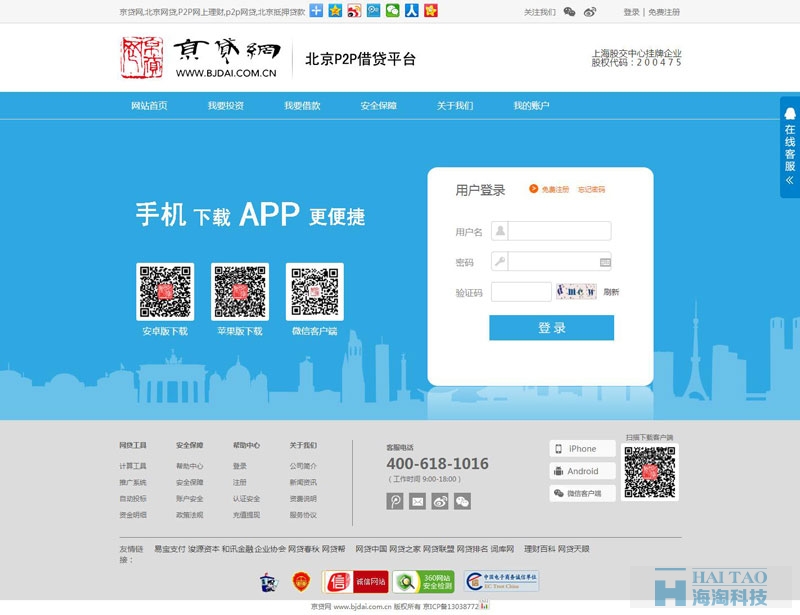
Task: Open 政策法规 footer link
Action: [189, 515]
